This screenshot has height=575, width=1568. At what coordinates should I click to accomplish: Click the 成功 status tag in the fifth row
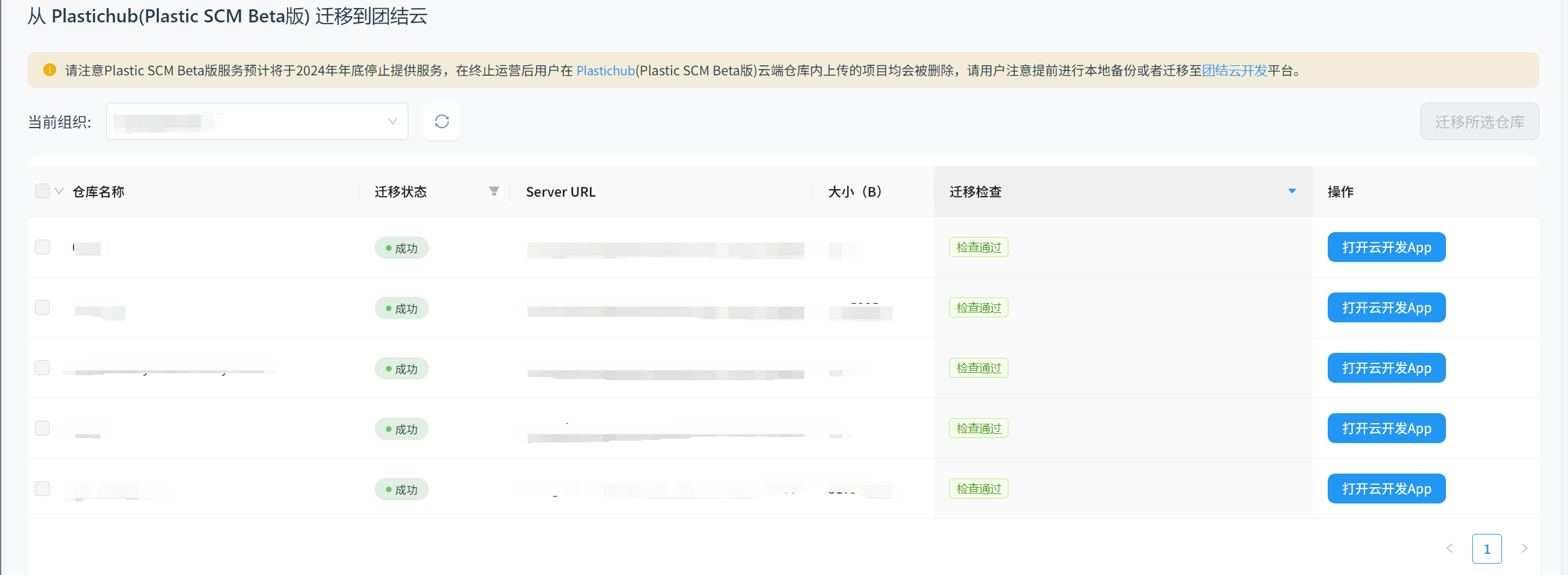(x=401, y=489)
